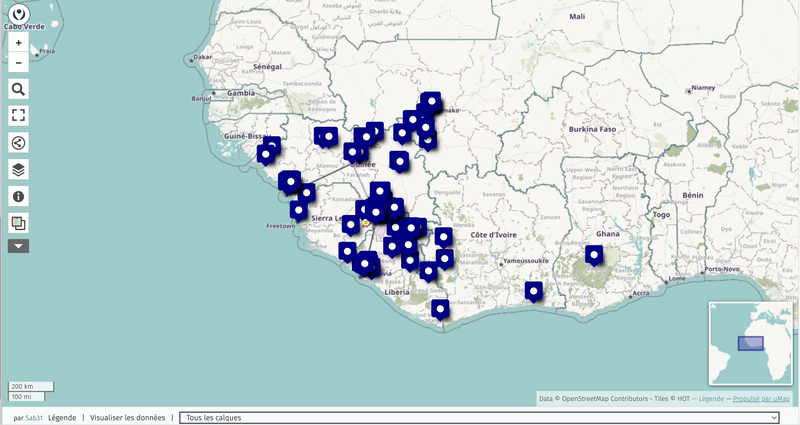Click 'Propulsé par uMap' attribution link
This screenshot has width=800, height=425.
tap(761, 399)
